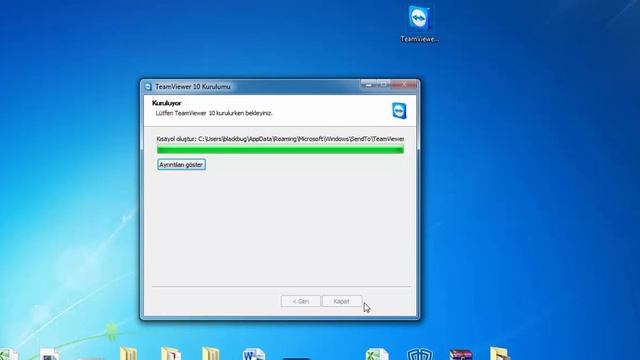Maximize the TeamViewer 10 Kurulumu window
Viewport: 640px width, 360px height.
383,84
